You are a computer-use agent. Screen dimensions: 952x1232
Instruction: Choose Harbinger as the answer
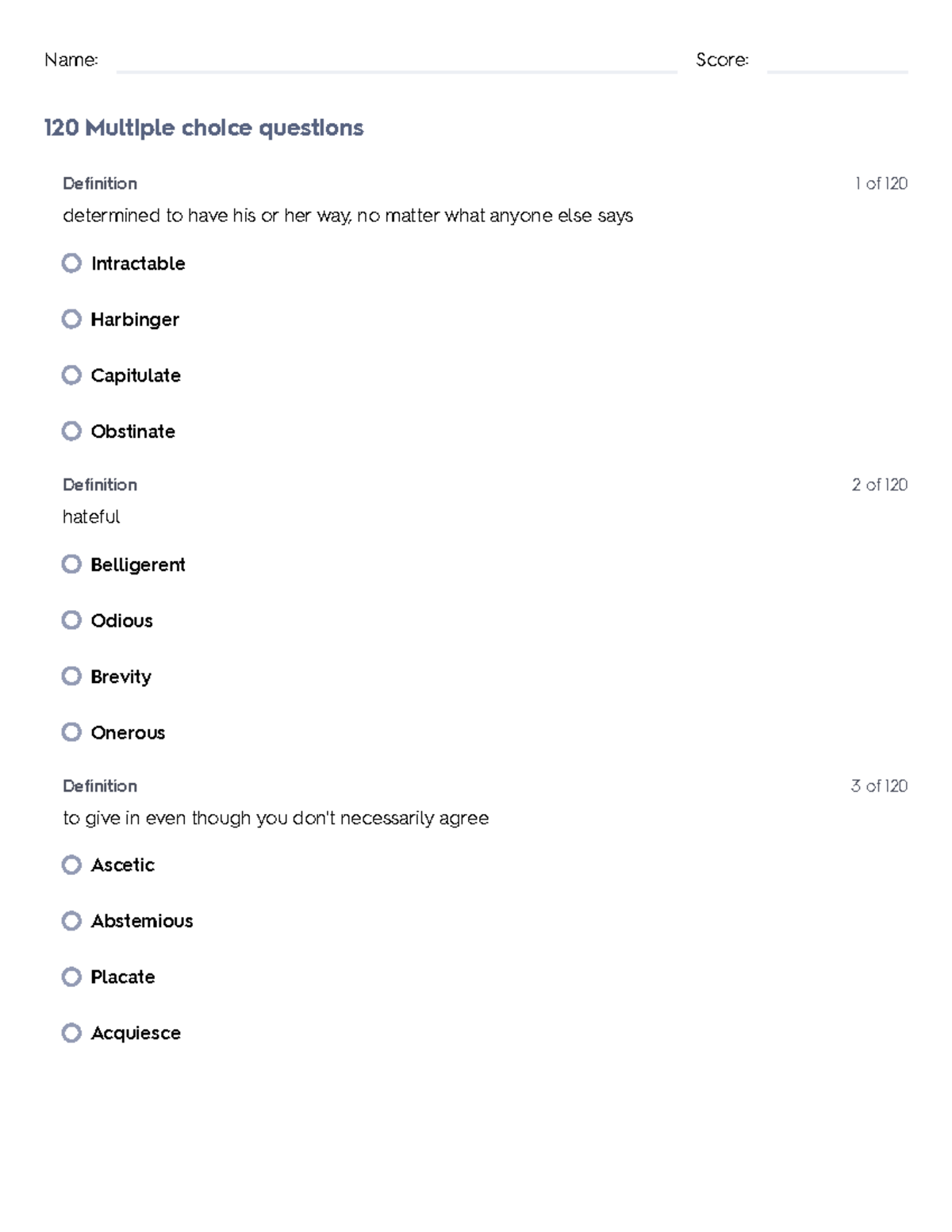71,319
